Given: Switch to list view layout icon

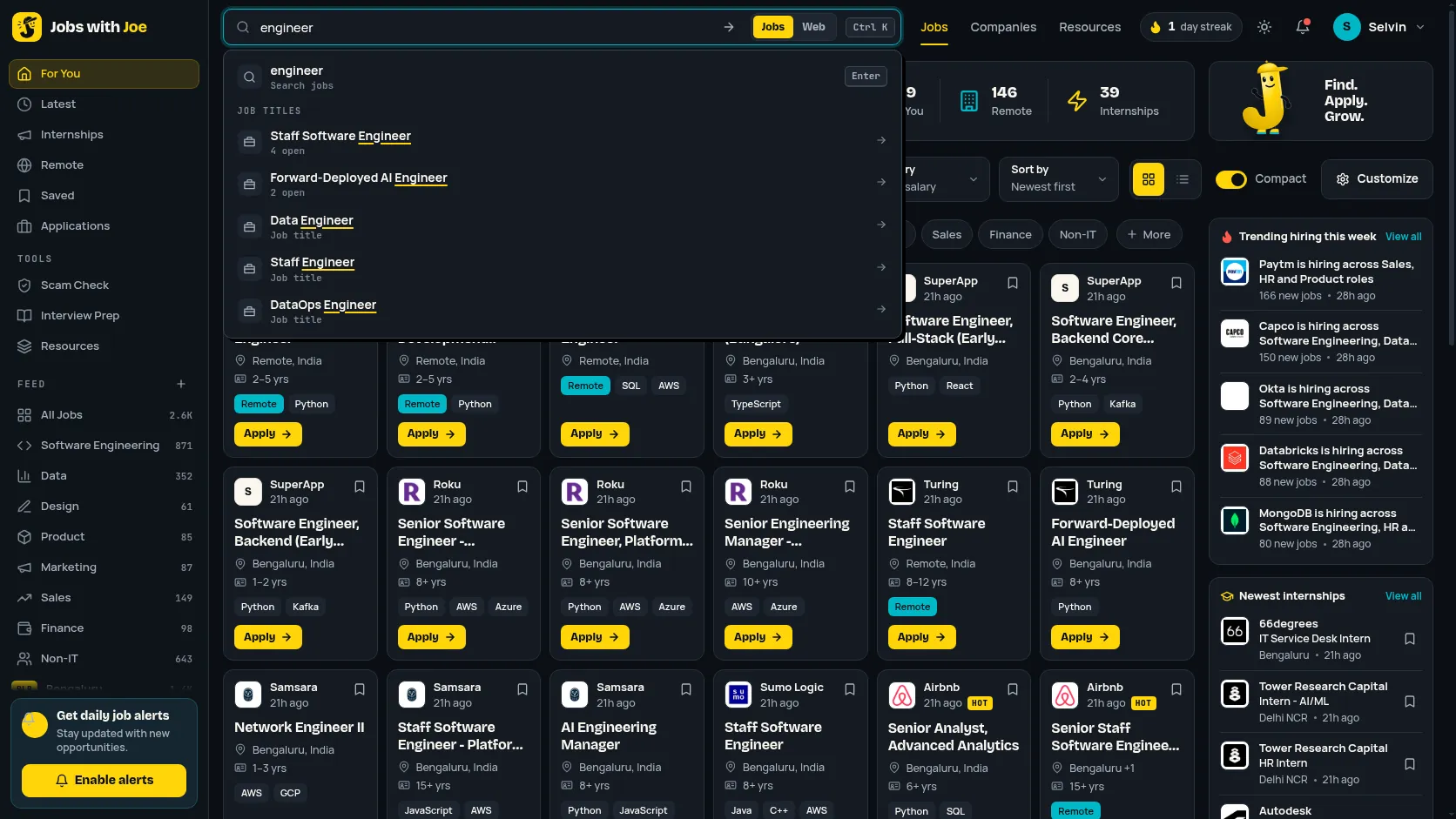Looking at the screenshot, I should pos(1183,179).
